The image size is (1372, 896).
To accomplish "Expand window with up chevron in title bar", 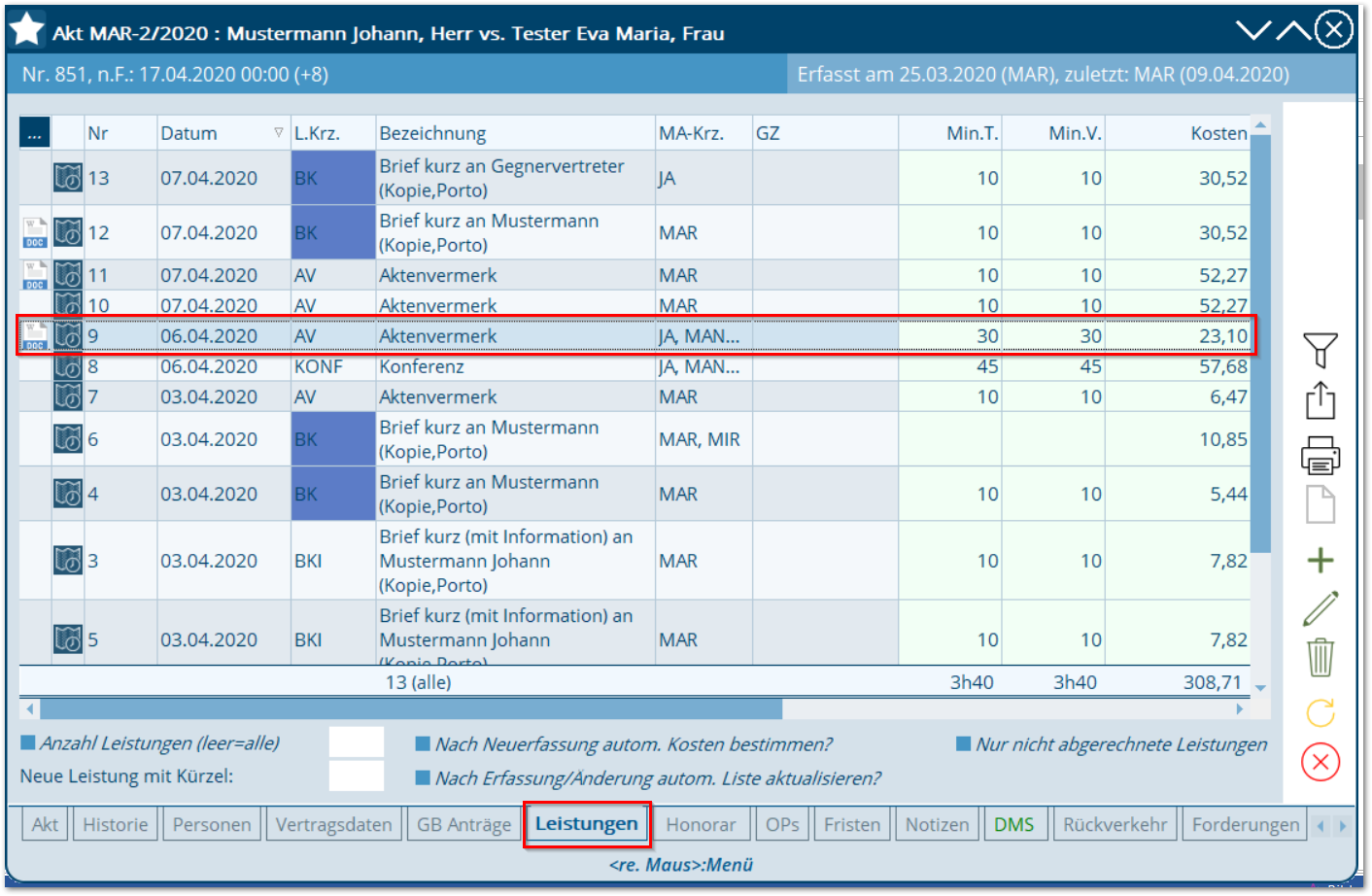I will coord(1293,30).
